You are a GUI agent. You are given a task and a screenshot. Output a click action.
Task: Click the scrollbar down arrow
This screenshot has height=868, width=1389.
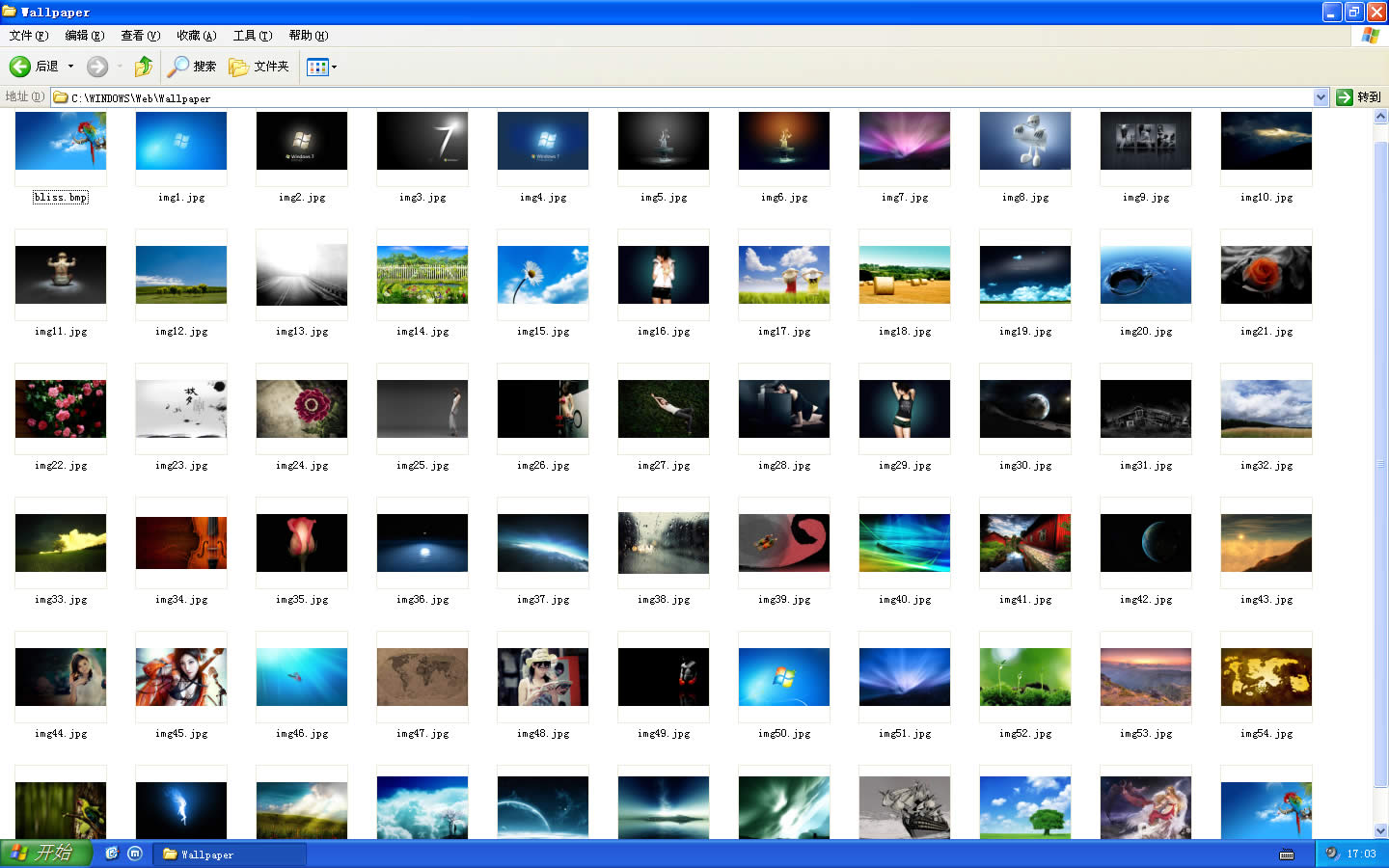pyautogui.click(x=1380, y=830)
